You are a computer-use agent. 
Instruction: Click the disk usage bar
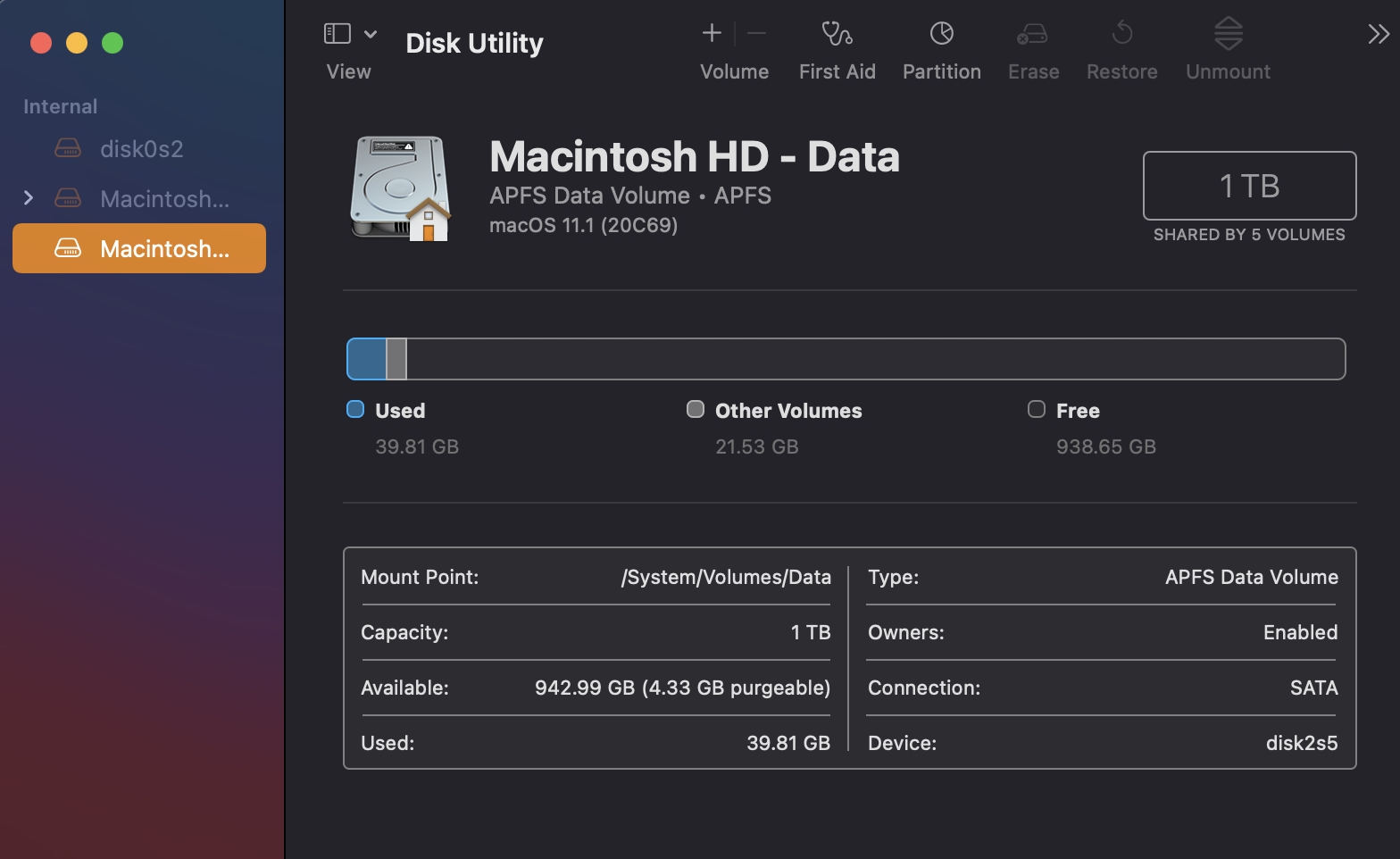click(x=846, y=359)
